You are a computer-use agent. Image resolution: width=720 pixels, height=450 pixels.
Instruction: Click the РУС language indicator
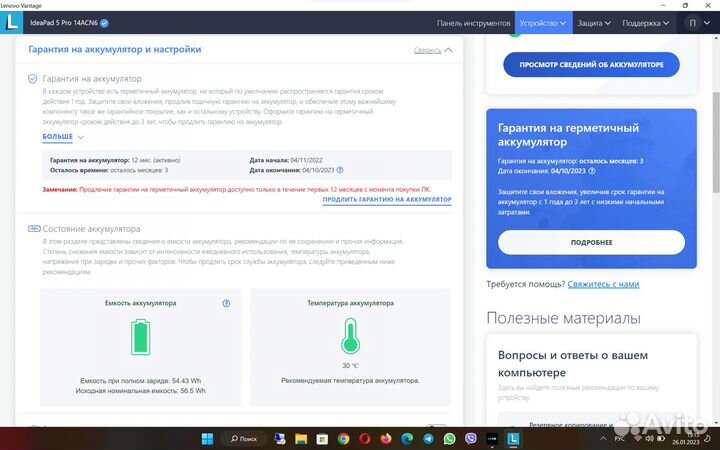[619, 439]
